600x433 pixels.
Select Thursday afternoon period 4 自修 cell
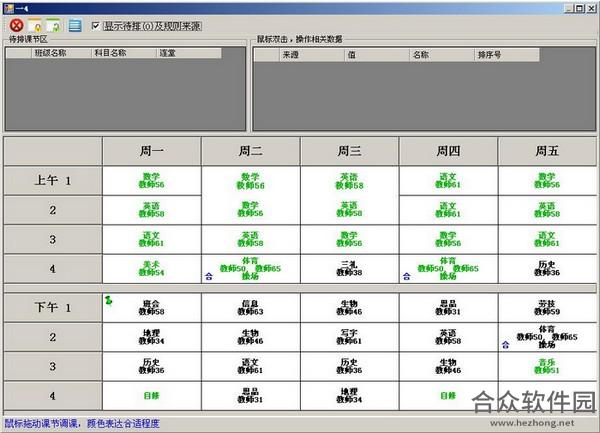click(x=448, y=396)
